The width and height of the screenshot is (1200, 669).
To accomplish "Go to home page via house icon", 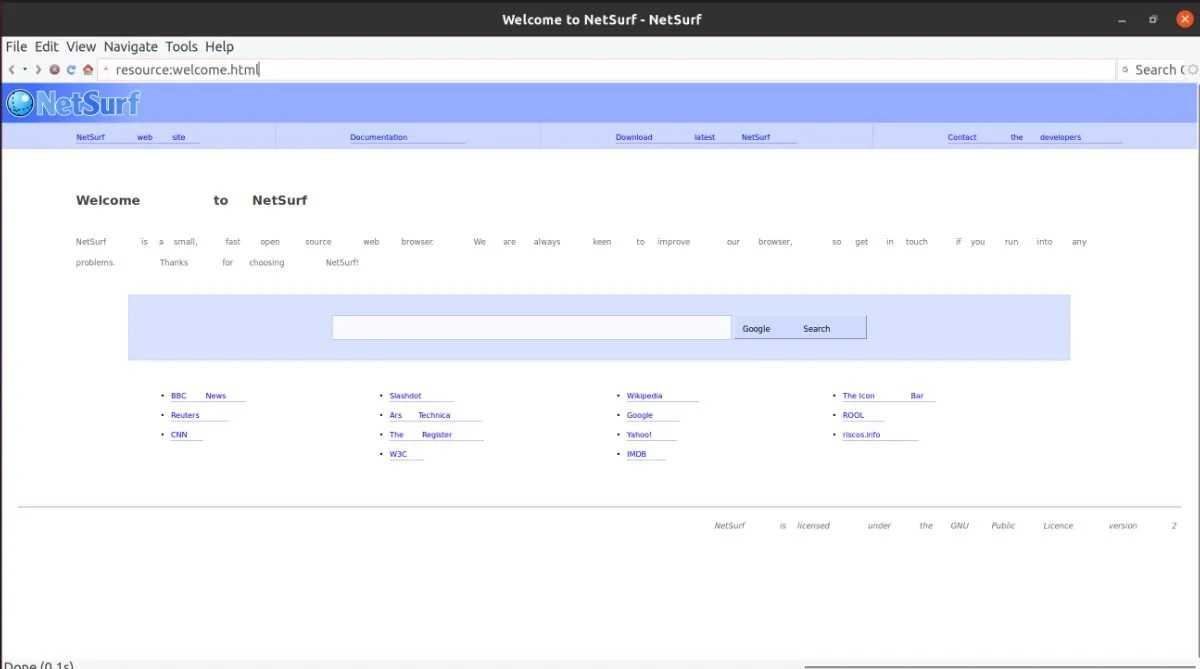I will coord(88,70).
